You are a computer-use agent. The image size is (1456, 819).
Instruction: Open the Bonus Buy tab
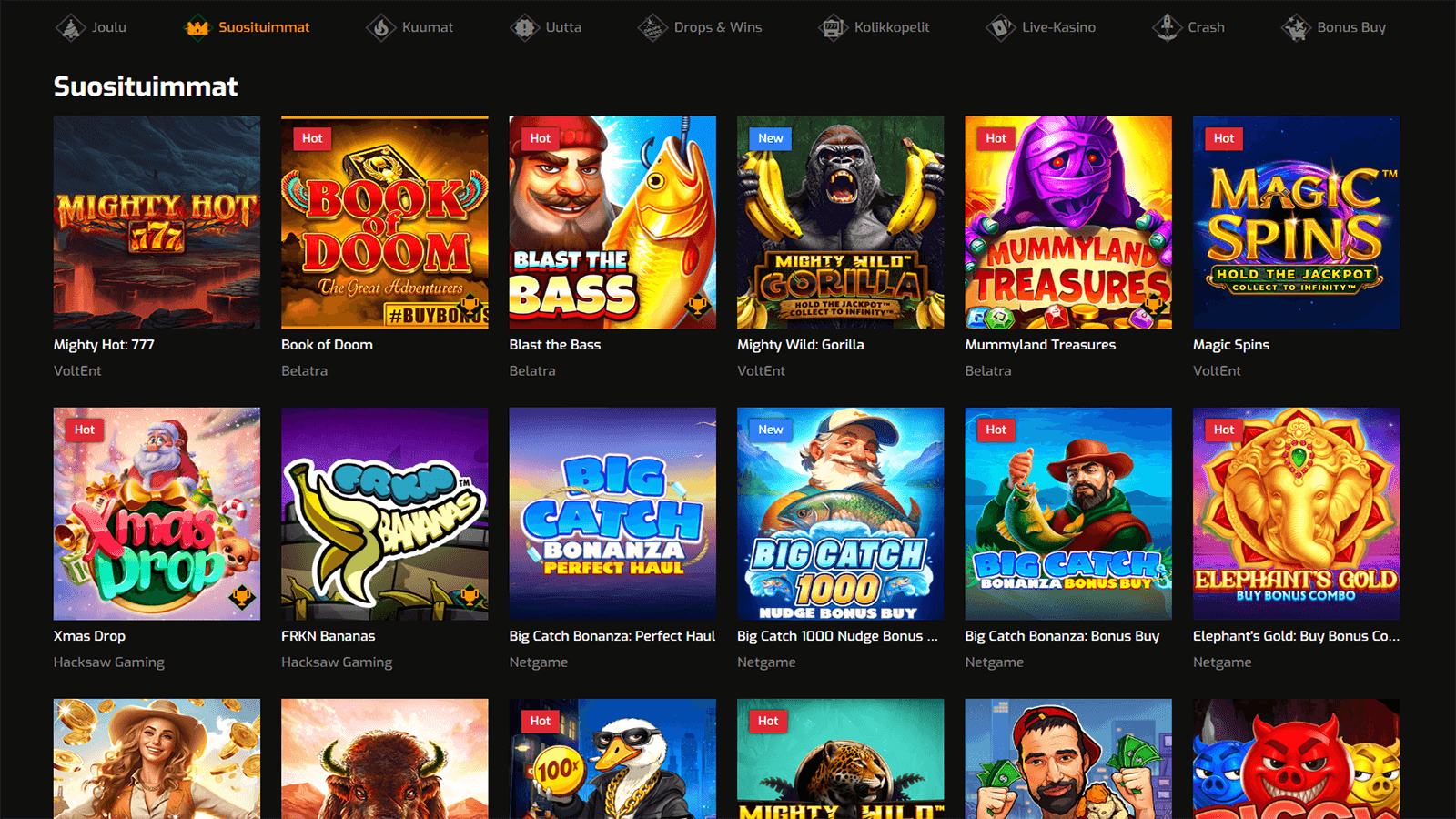[x=1350, y=27]
